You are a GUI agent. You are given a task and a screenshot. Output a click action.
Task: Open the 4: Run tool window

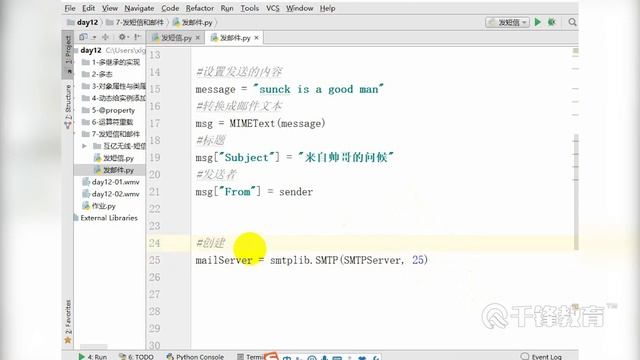93,356
